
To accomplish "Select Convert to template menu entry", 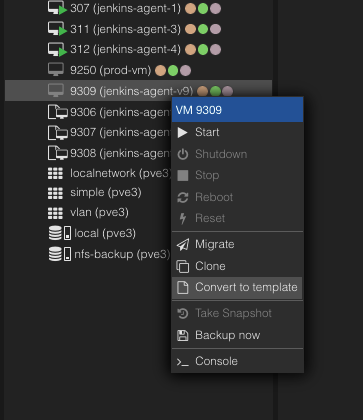I will [237, 288].
